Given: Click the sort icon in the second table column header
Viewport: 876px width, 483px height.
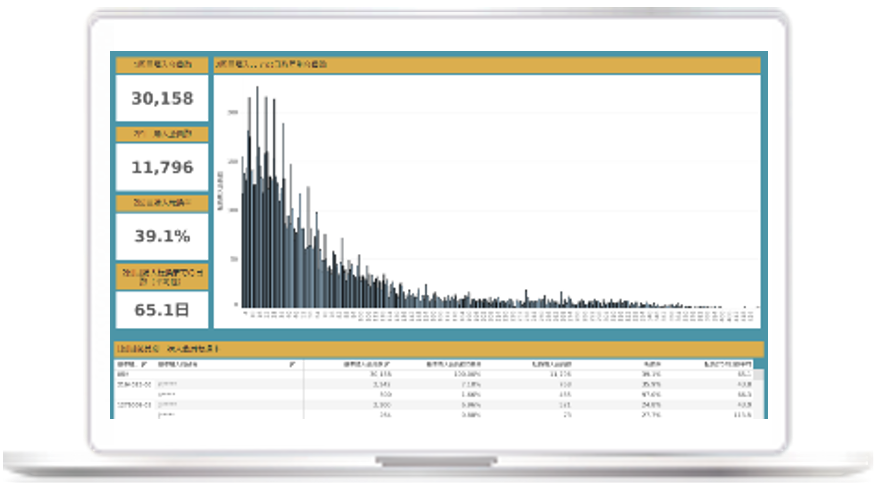Looking at the screenshot, I should coord(291,366).
